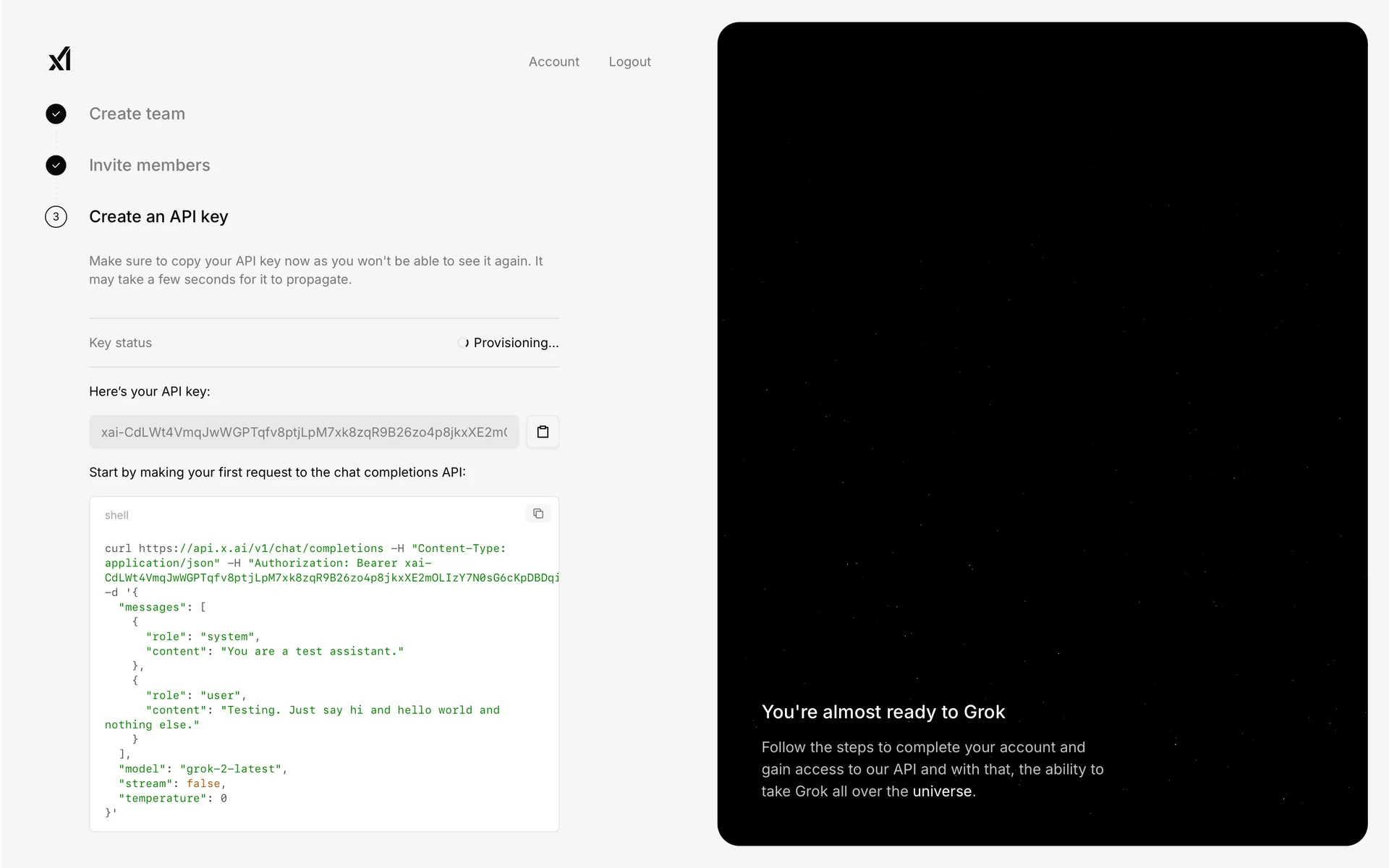Screen dimensions: 1389x868
Task: Select Create an API key step
Action: click(x=158, y=217)
